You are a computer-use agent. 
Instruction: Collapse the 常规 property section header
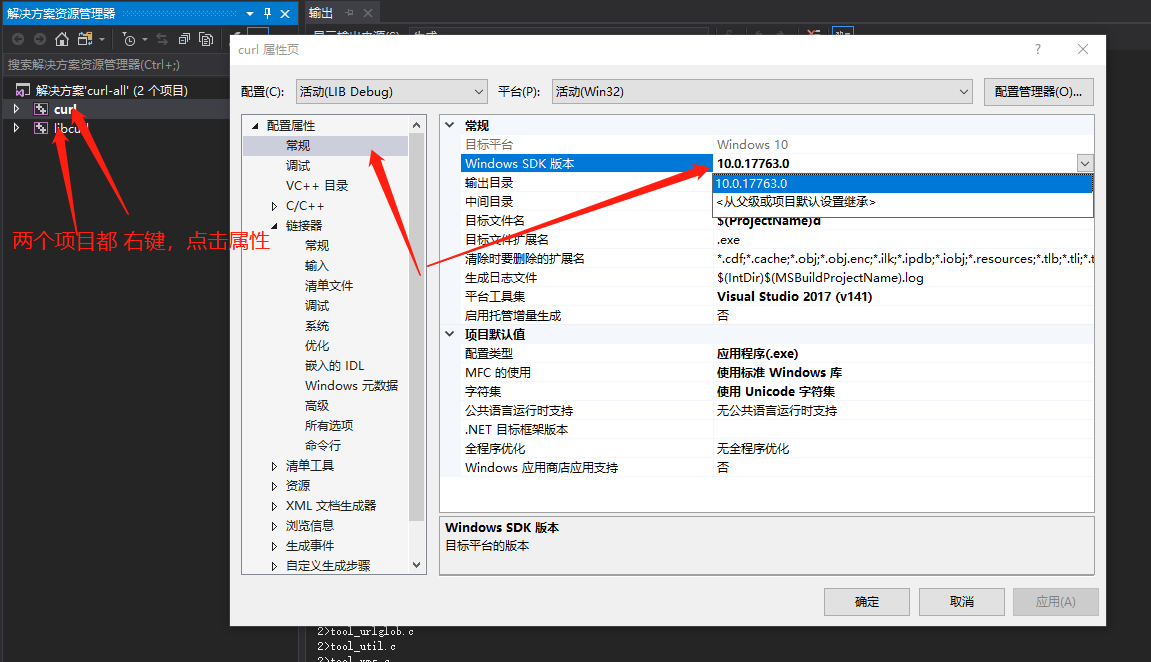pos(449,126)
